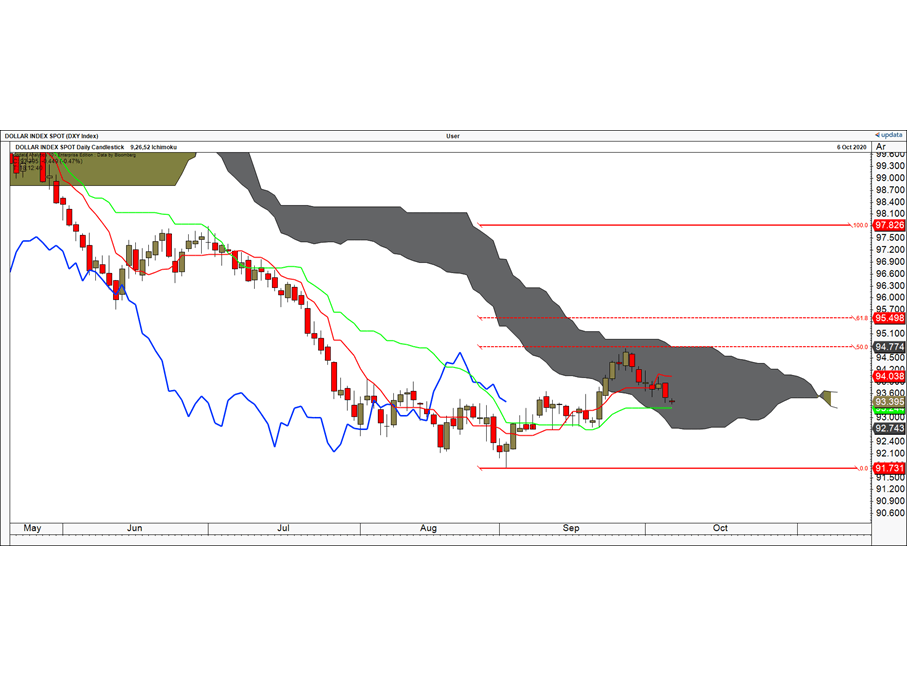Click the '0.0' Fibonacci level label
Screen dimensions: 907x680
pyautogui.click(x=863, y=468)
